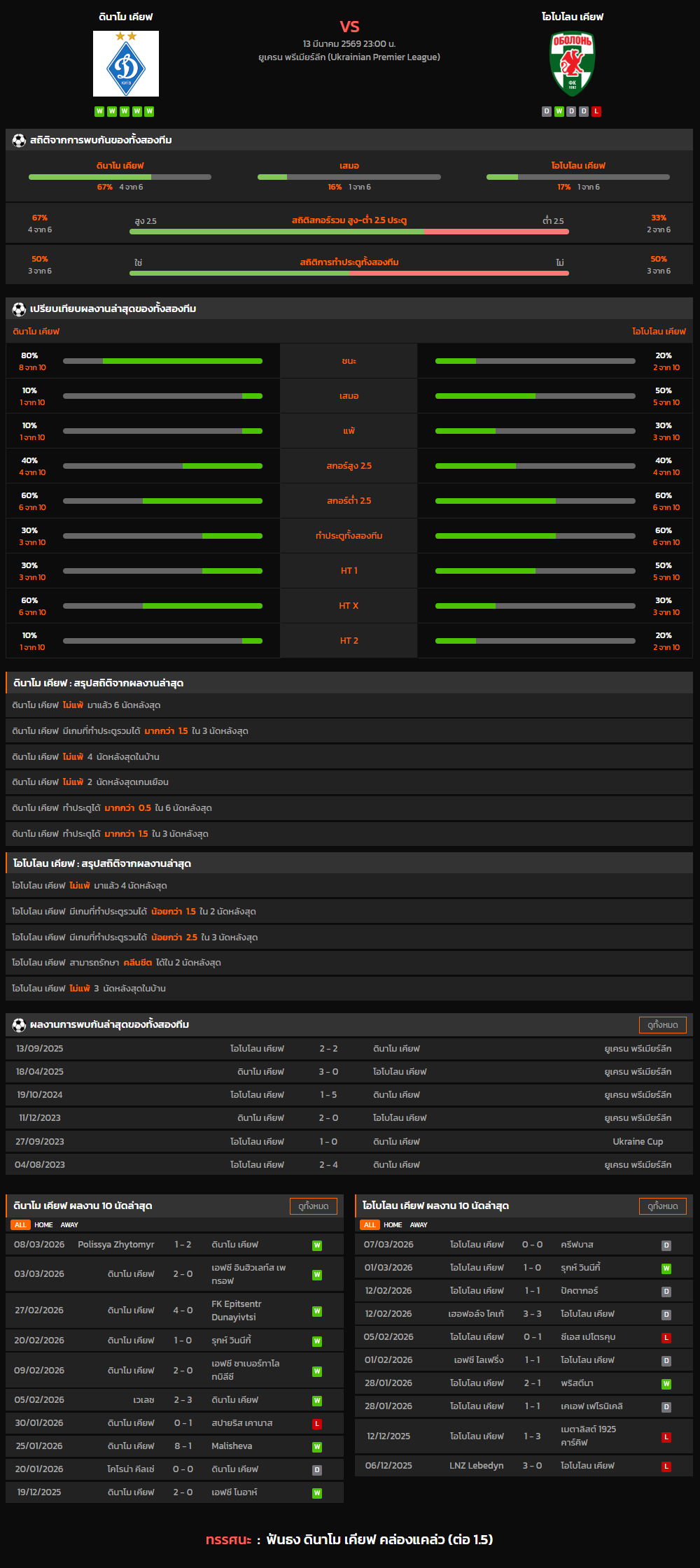The image size is (700, 1568).
Task: Click soccer ball icon beside head-to-head stats header
Action: (x=19, y=141)
